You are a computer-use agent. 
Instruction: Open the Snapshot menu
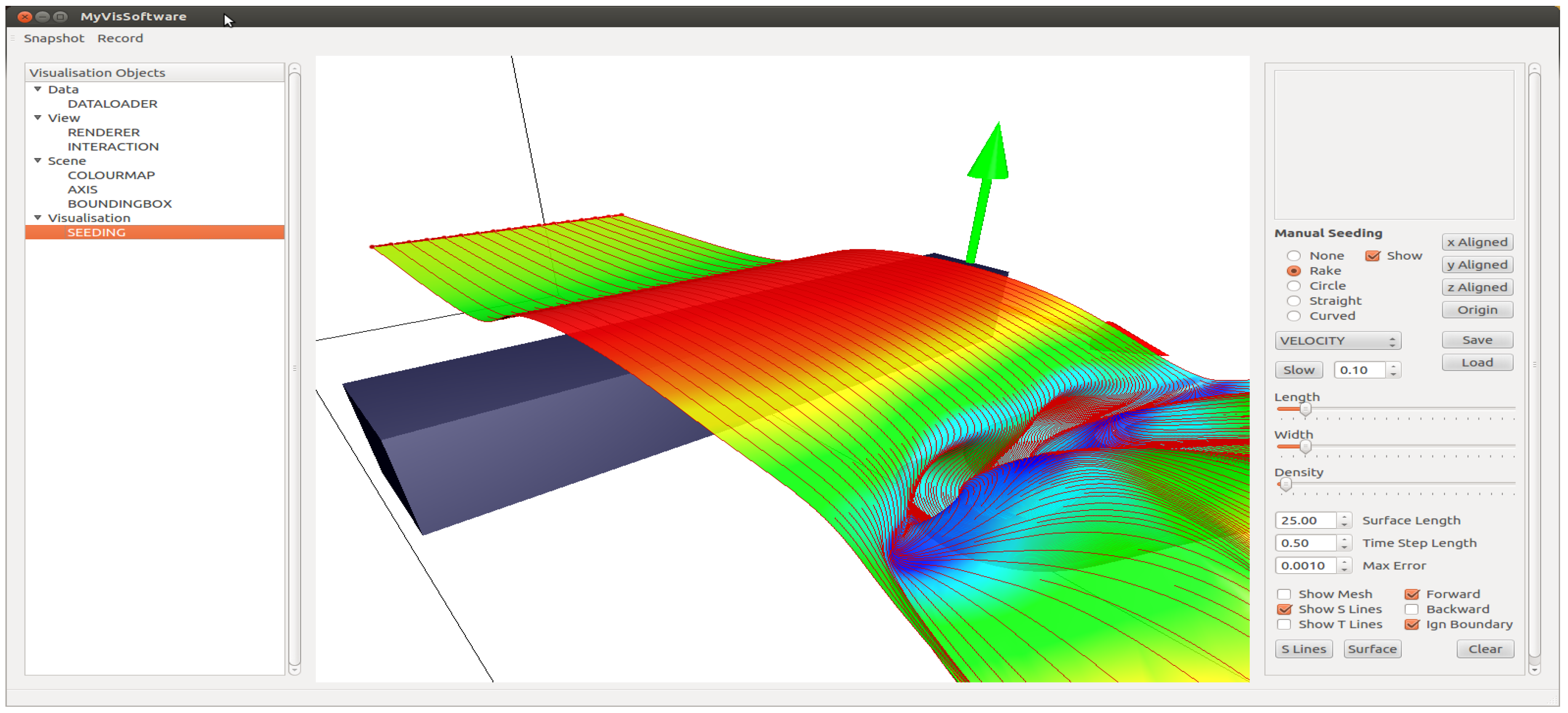pyautogui.click(x=53, y=38)
